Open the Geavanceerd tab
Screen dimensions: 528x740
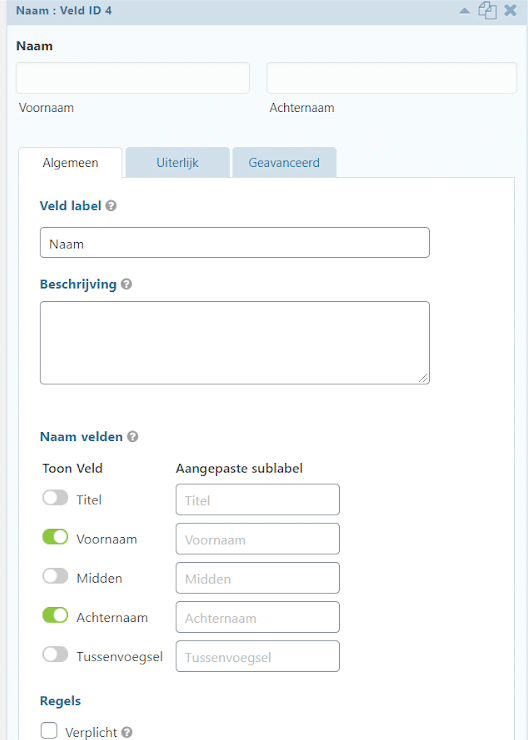[x=284, y=163]
